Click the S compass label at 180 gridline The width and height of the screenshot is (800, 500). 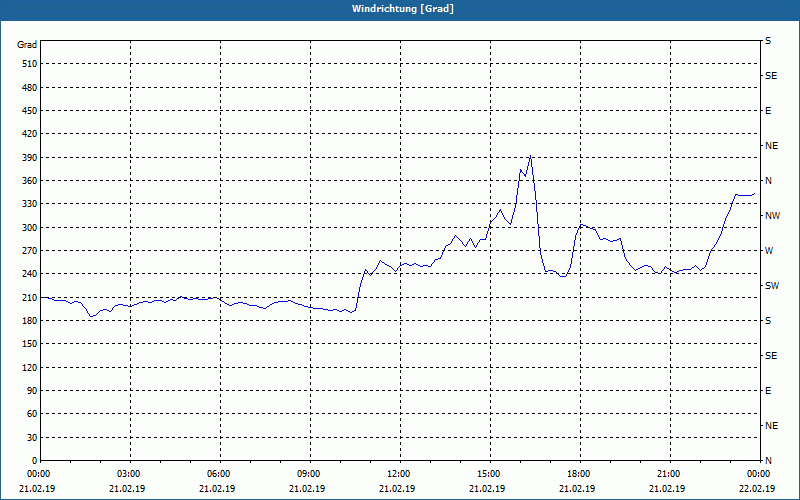(768, 321)
